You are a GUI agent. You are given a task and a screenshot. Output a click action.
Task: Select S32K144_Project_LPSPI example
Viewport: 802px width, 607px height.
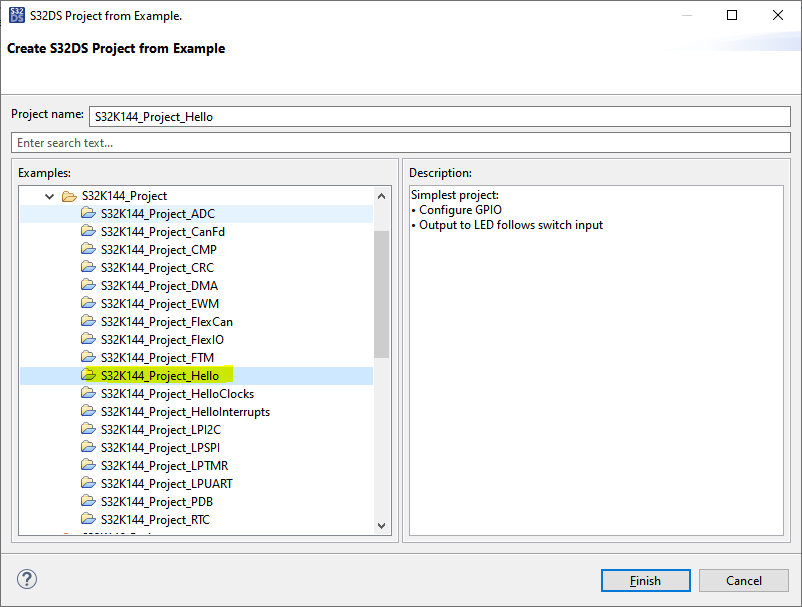click(160, 447)
